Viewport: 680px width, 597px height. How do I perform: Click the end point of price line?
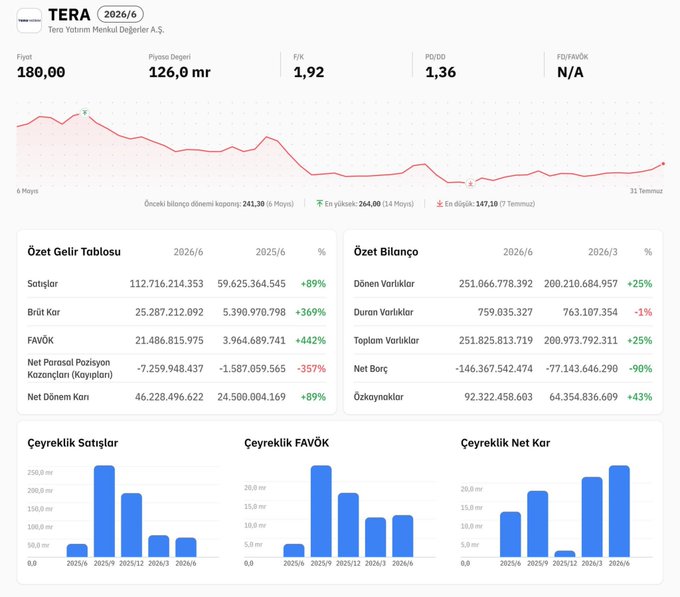663,164
